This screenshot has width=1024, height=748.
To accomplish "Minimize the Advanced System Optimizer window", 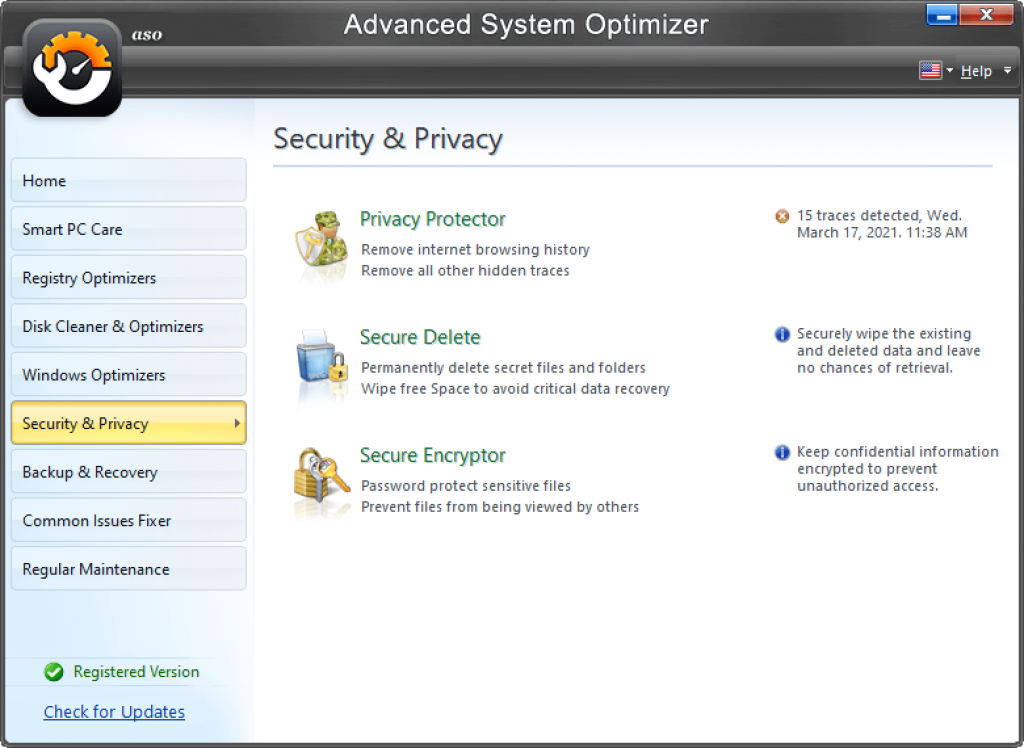I will (942, 14).
